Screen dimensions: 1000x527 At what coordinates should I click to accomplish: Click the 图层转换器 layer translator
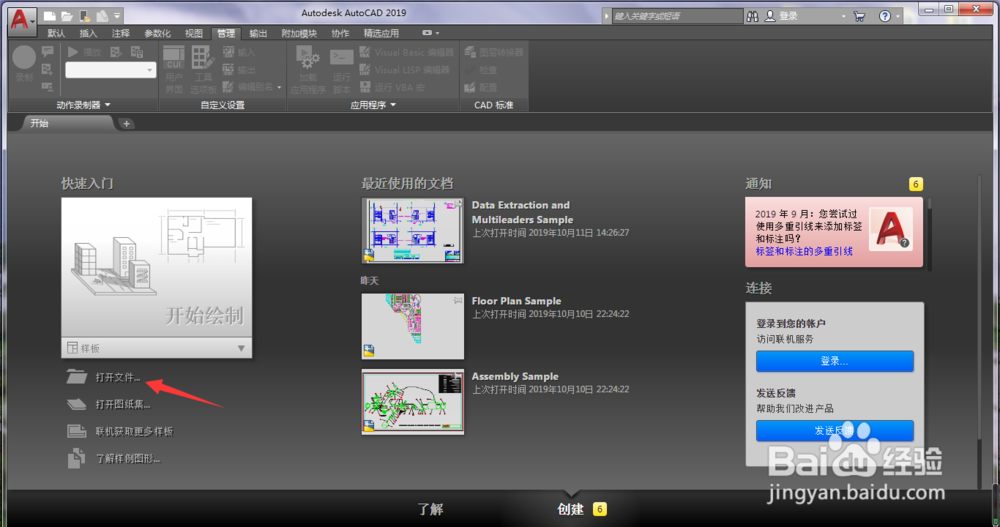click(494, 52)
